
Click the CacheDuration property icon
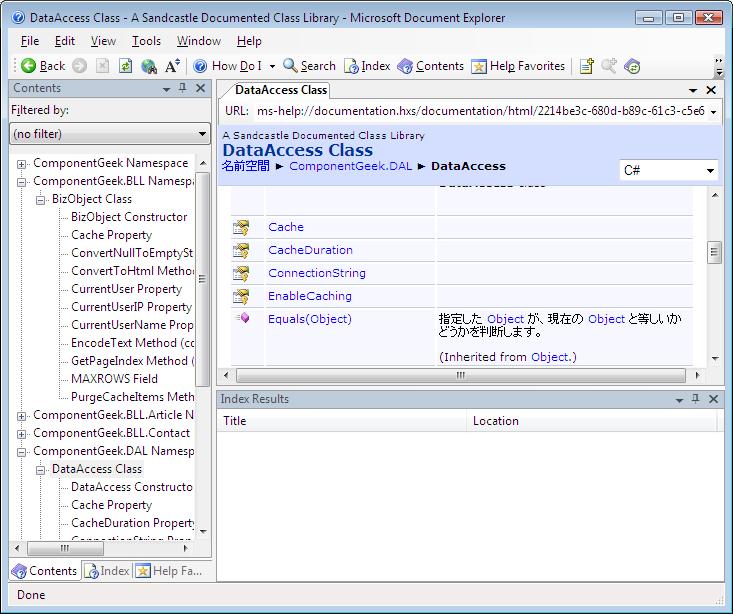(241, 250)
